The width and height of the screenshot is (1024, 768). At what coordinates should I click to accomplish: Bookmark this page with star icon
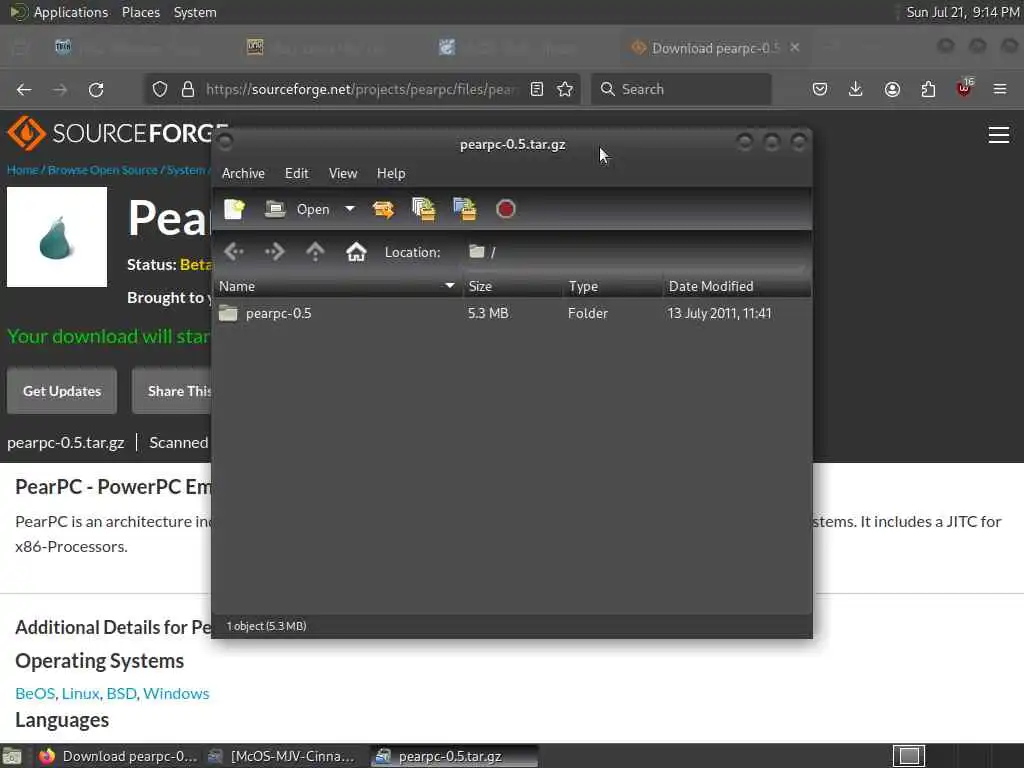(x=566, y=89)
